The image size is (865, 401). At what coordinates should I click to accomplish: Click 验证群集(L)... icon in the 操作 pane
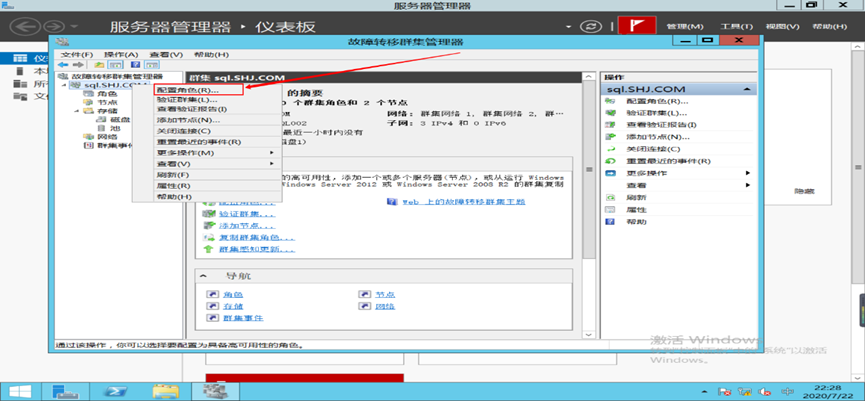pyautogui.click(x=610, y=113)
